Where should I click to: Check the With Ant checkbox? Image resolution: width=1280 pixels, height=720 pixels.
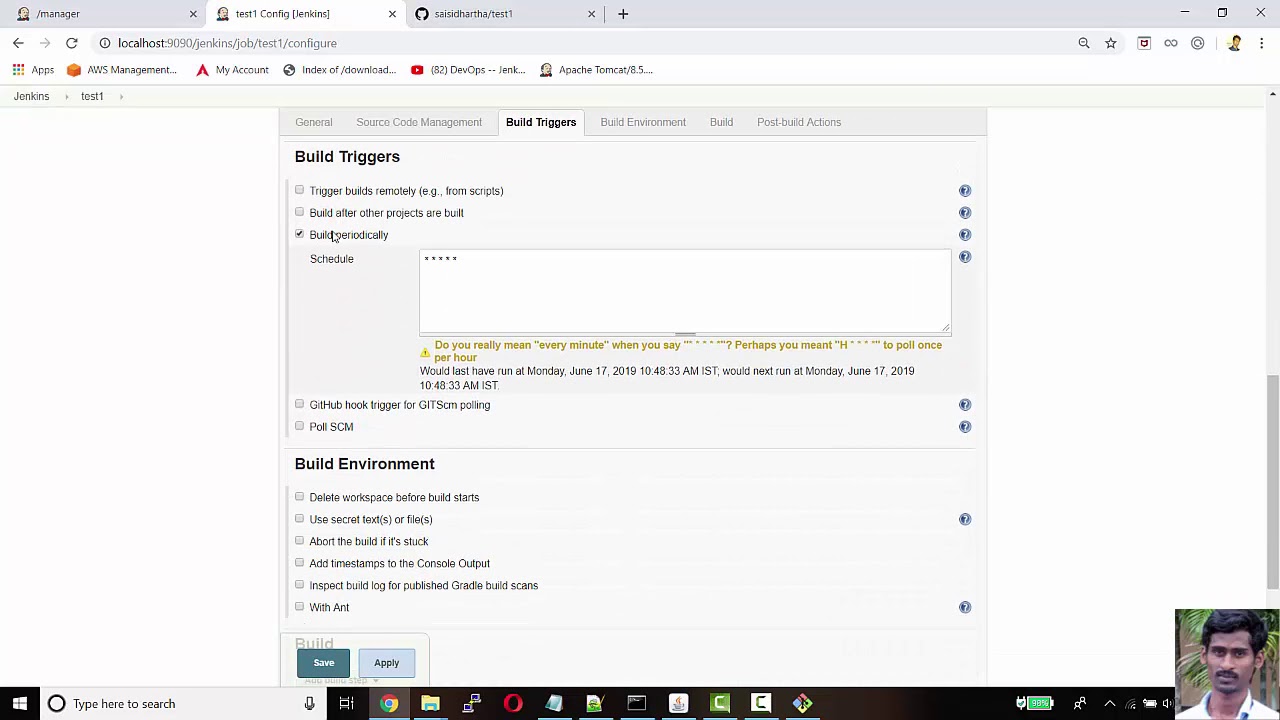point(299,607)
